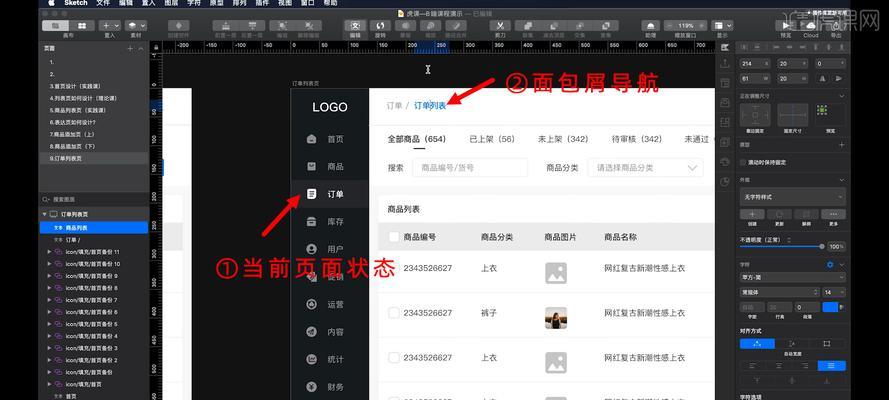Click the 内容 content sidebar icon
Image resolution: width=889 pixels, height=400 pixels.
311,331
